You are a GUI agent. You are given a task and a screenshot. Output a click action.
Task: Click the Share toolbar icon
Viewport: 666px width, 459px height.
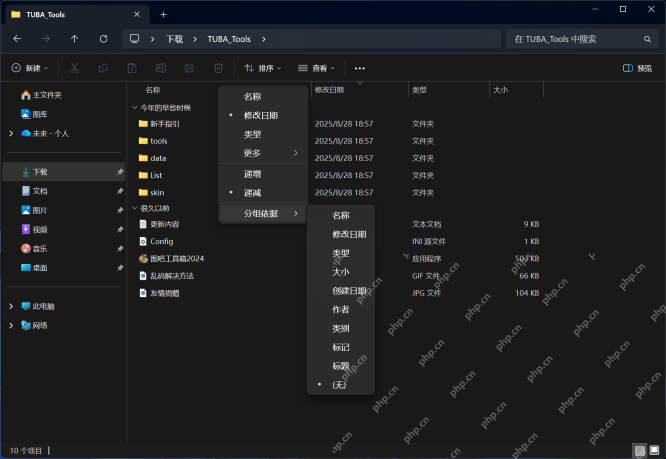click(x=189, y=68)
